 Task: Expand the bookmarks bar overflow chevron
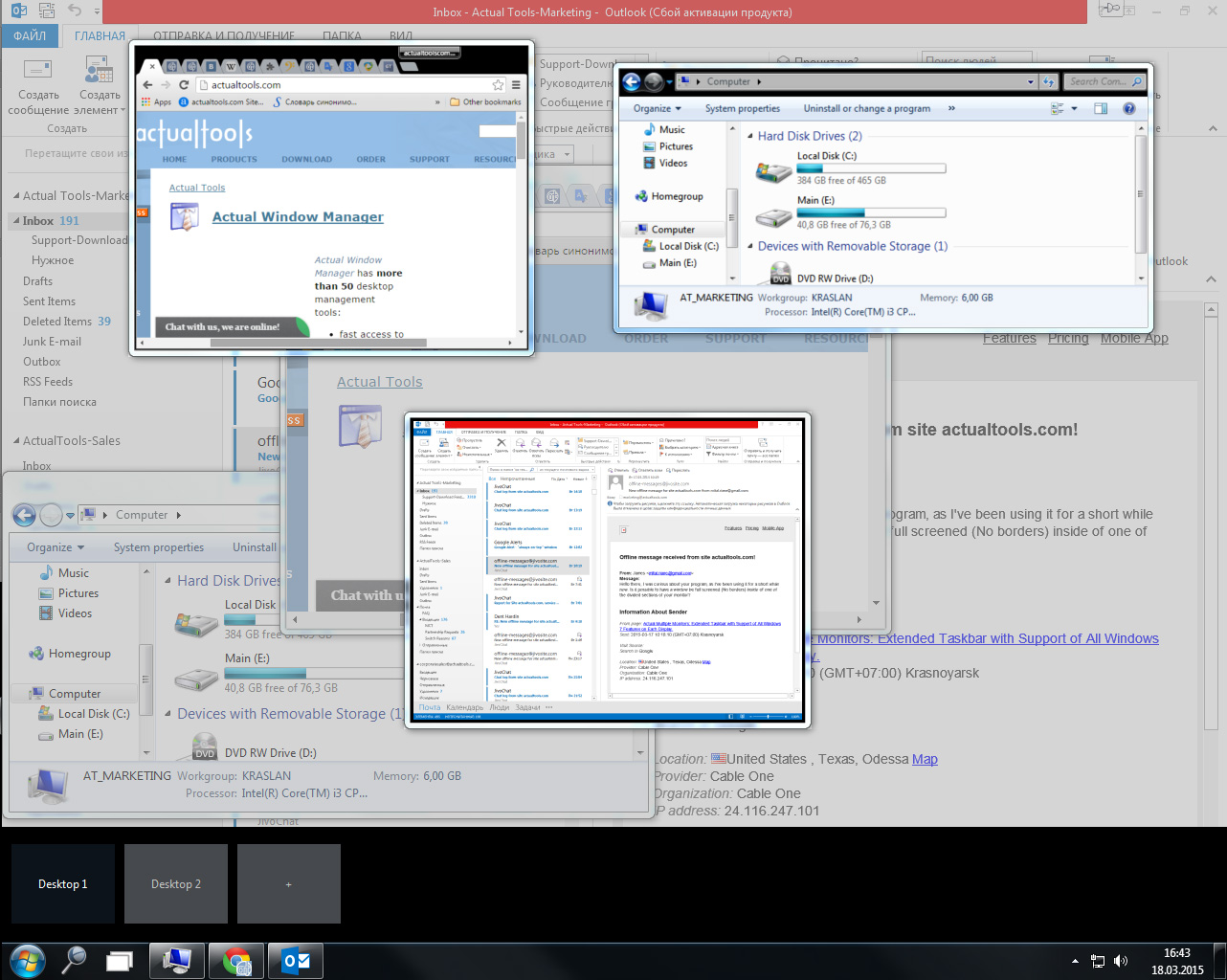click(x=438, y=101)
